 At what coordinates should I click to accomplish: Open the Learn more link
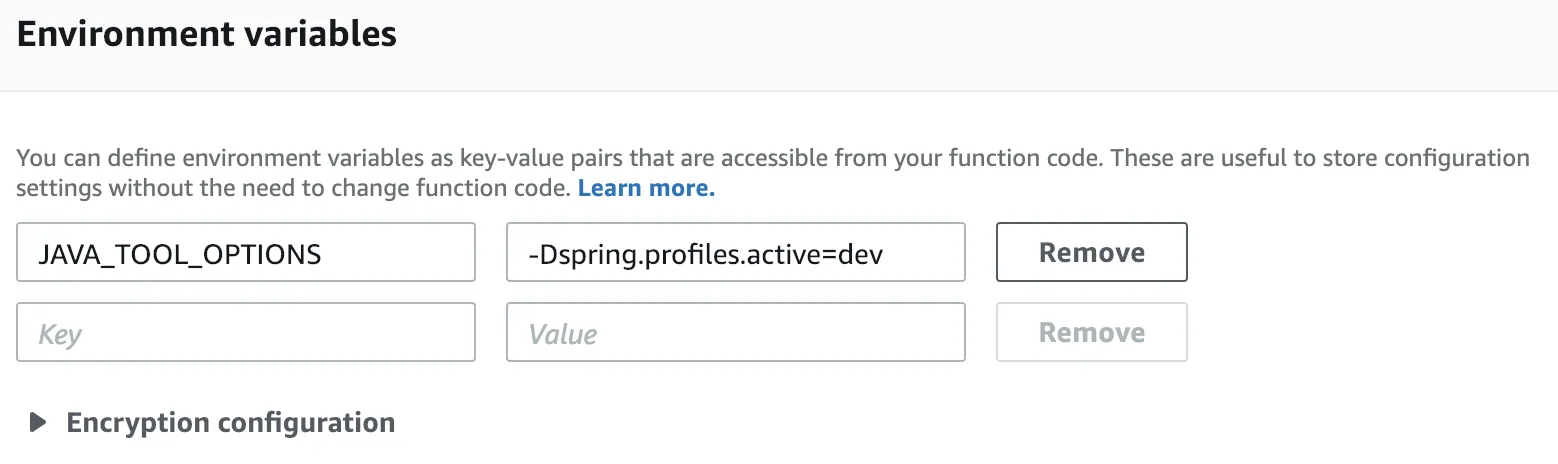(646, 188)
